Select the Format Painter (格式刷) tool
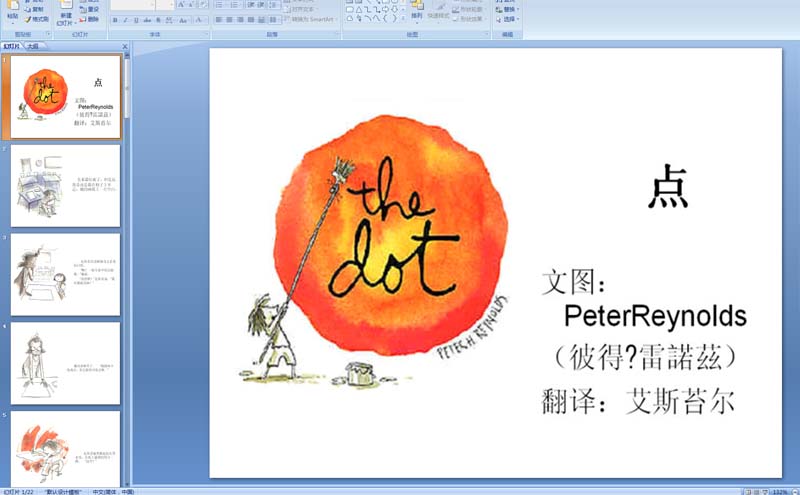This screenshot has height=495, width=800. [37, 19]
